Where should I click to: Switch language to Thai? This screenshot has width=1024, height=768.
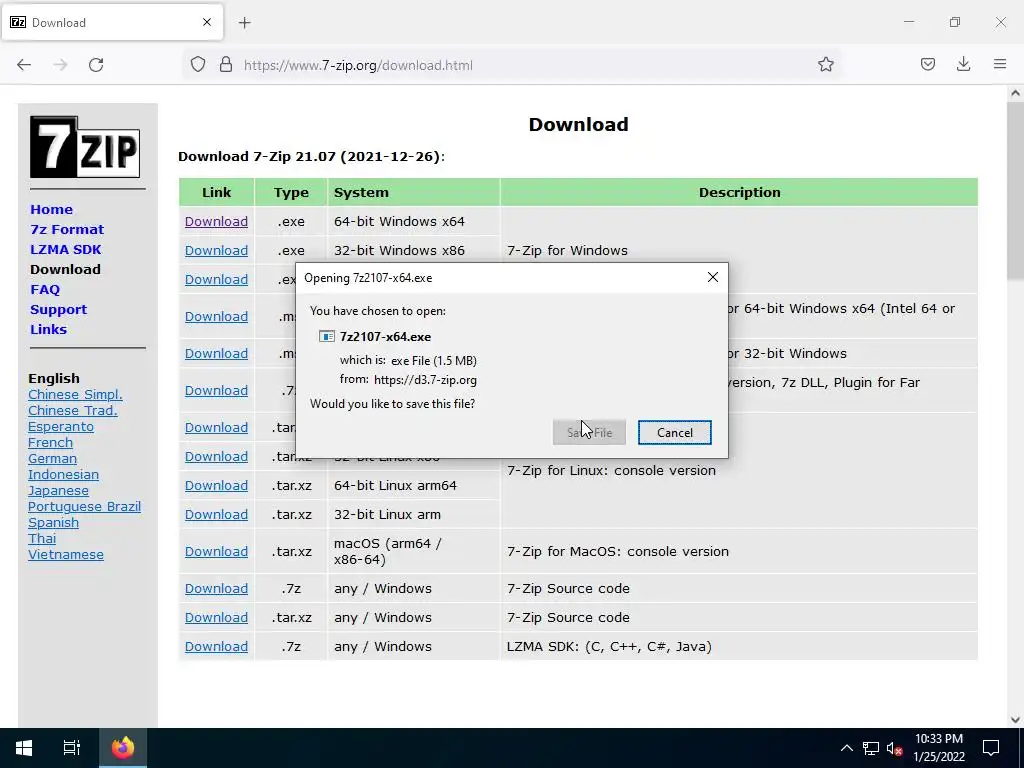(x=42, y=539)
